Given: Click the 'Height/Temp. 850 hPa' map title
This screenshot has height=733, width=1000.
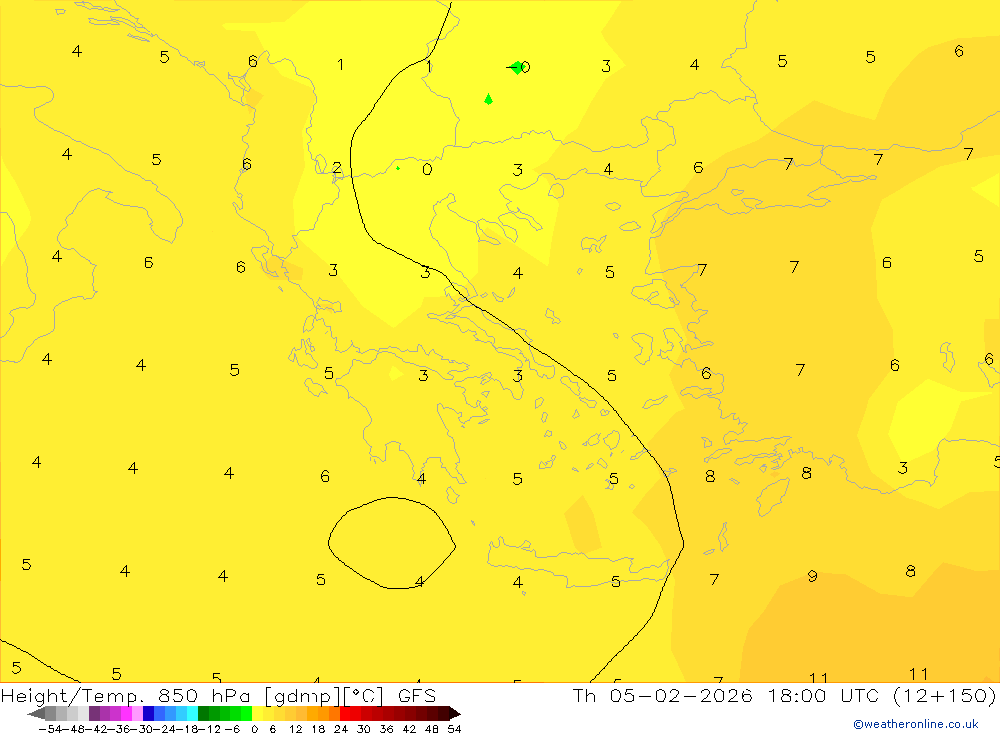Looking at the screenshot, I should tap(125, 696).
